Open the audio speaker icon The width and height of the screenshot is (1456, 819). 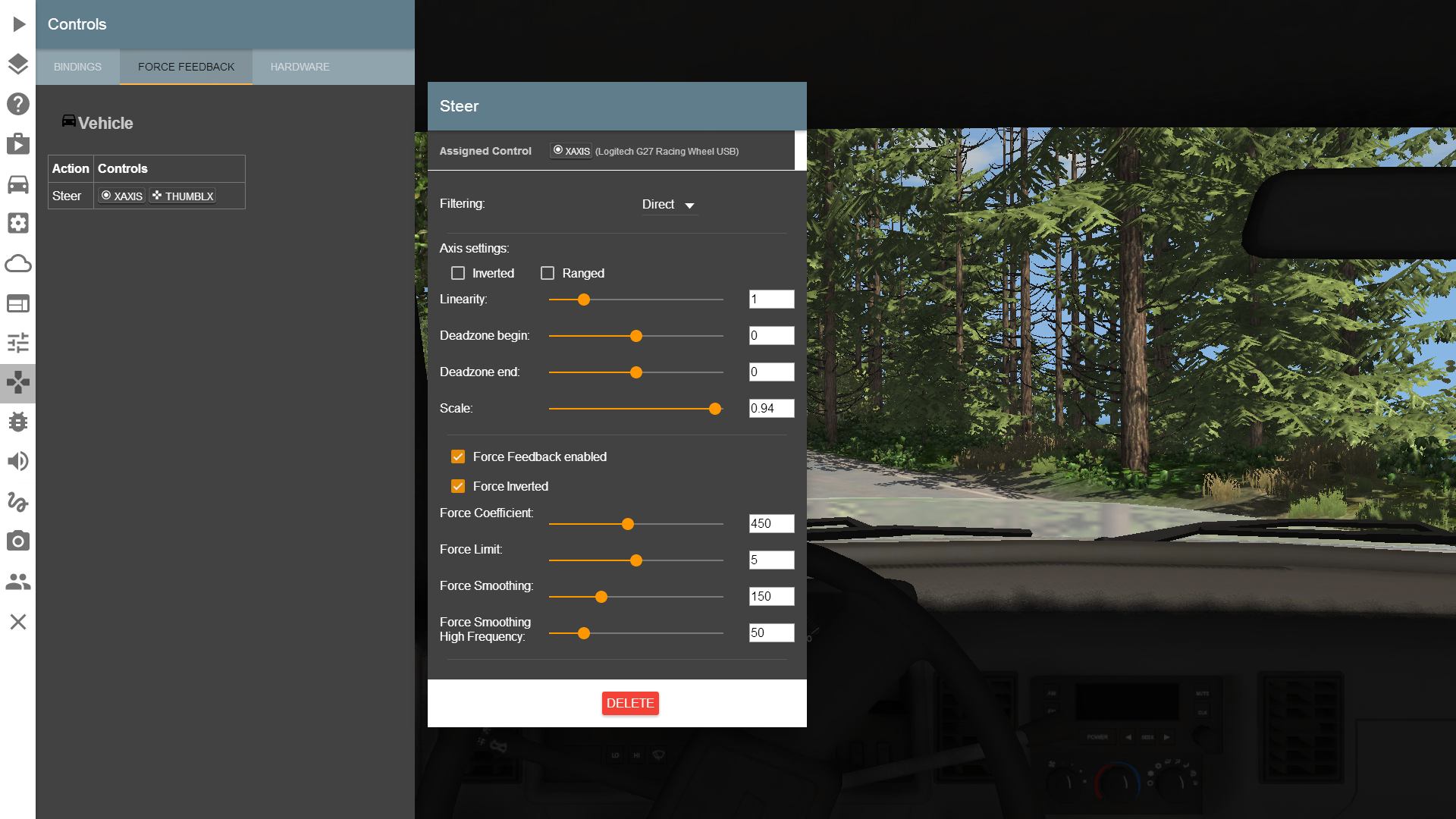click(18, 461)
